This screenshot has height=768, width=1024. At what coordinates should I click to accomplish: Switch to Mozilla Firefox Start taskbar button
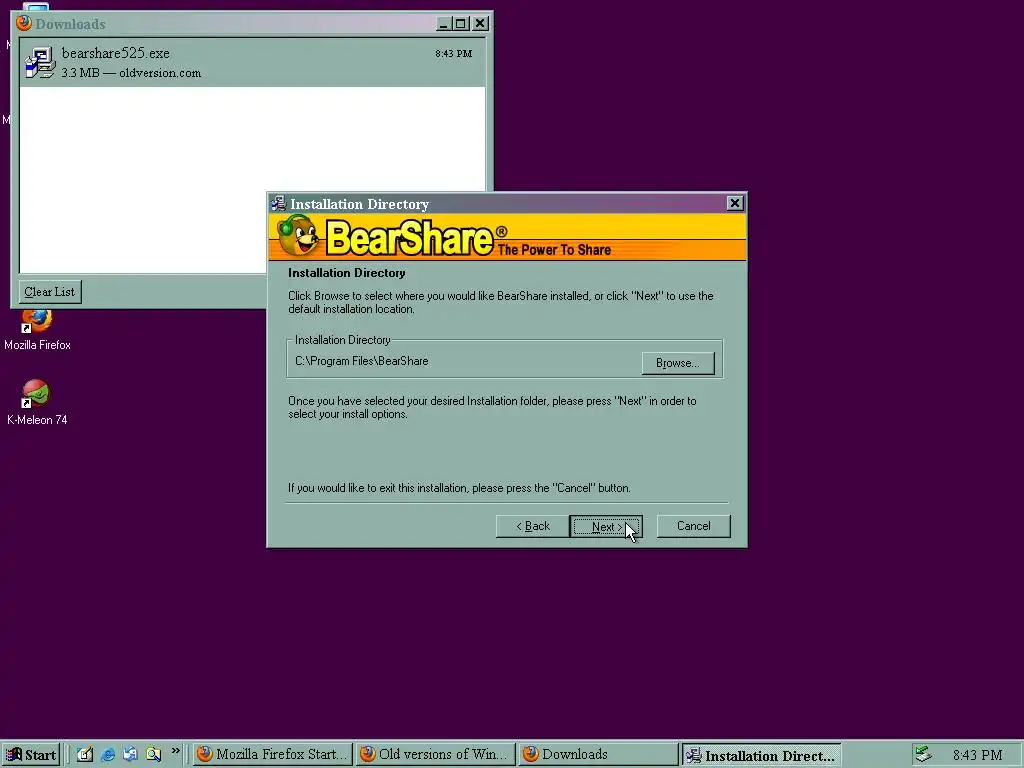273,754
